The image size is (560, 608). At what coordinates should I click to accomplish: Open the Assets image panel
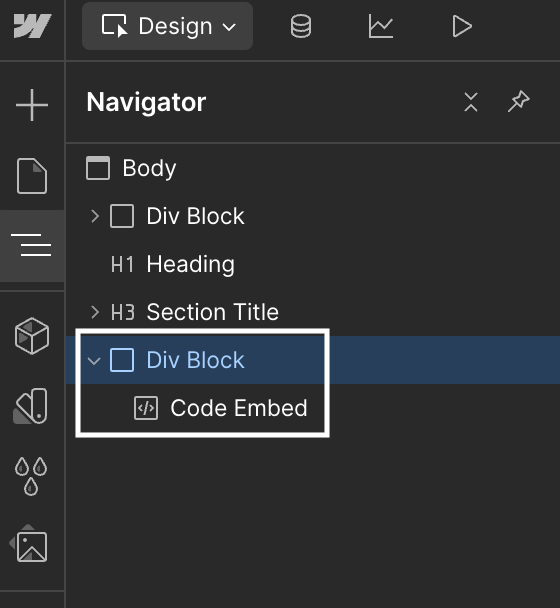click(x=29, y=544)
